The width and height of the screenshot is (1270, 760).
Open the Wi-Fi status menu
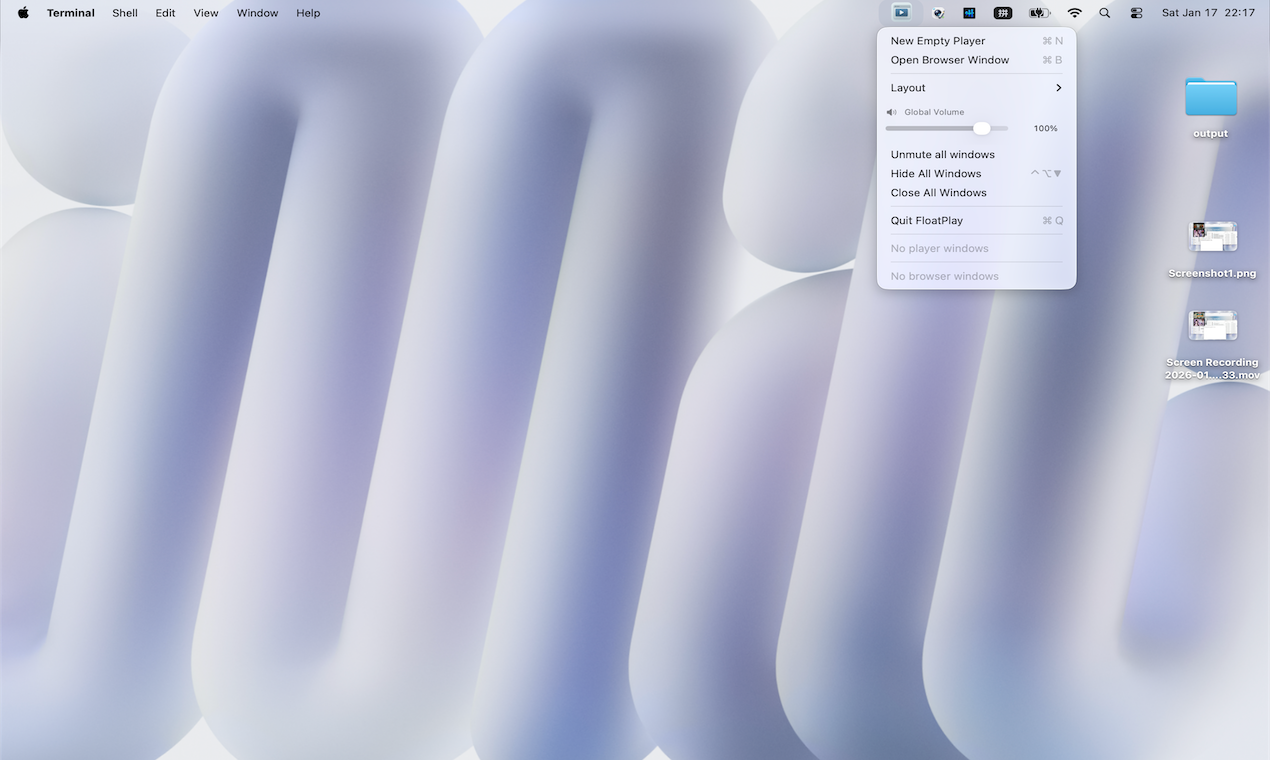[x=1075, y=13]
